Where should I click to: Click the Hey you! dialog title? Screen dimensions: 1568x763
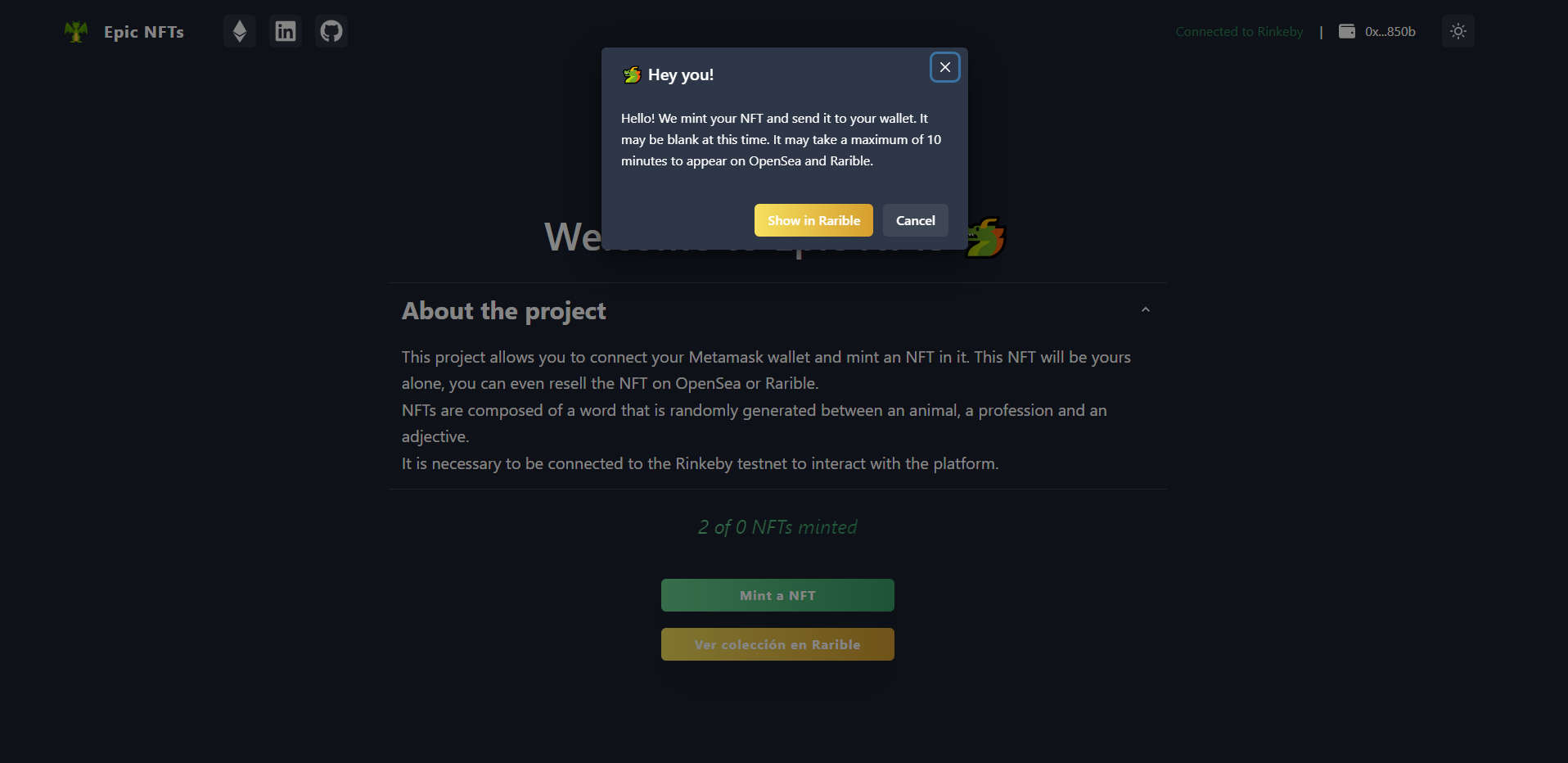681,74
